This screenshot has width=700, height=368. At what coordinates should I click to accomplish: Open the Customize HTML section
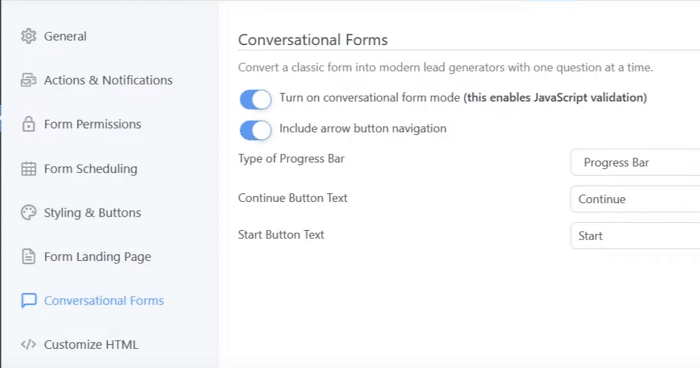click(91, 345)
